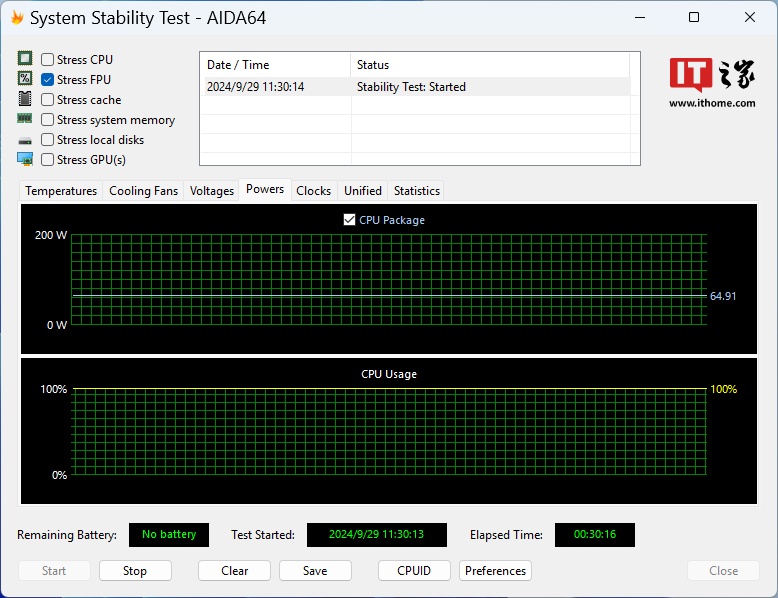The width and height of the screenshot is (778, 598).
Task: Click the Status column header
Action: click(490, 65)
